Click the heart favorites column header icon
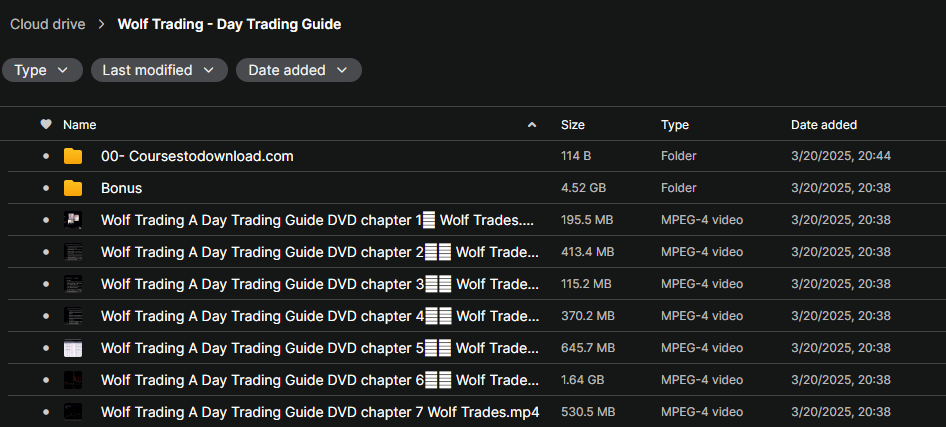This screenshot has height=427, width=946. tap(46, 125)
